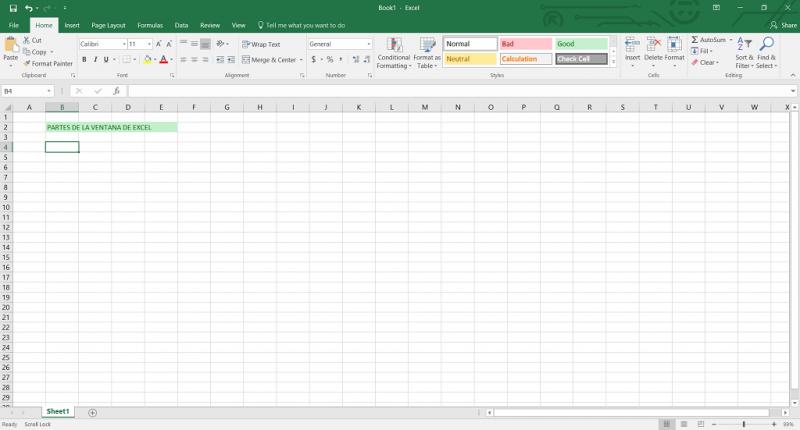800x430 pixels.
Task: Switch to the Formulas ribbon tab
Action: pyautogui.click(x=150, y=25)
